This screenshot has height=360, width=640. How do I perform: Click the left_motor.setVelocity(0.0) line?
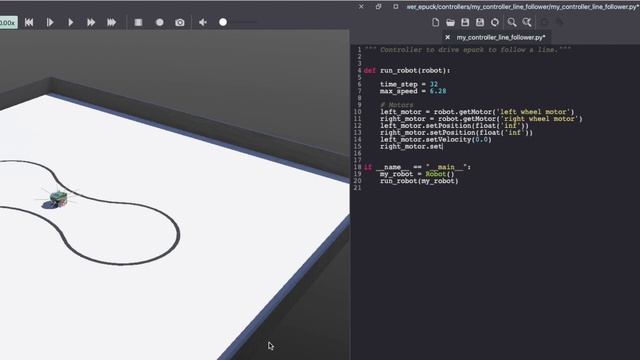point(436,140)
